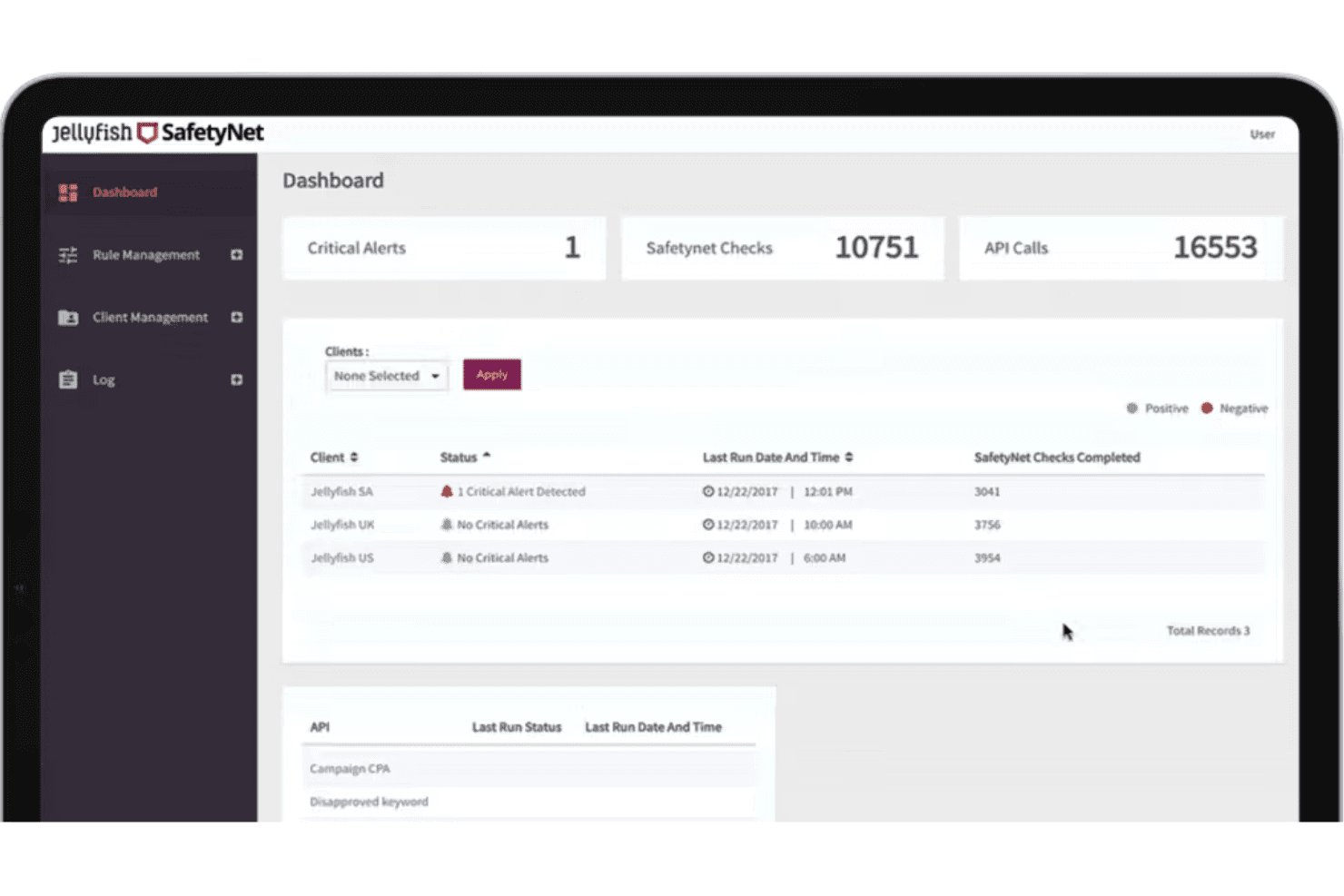The width and height of the screenshot is (1344, 896).
Task: Select the Jellyfish SA client name
Action: (x=341, y=492)
